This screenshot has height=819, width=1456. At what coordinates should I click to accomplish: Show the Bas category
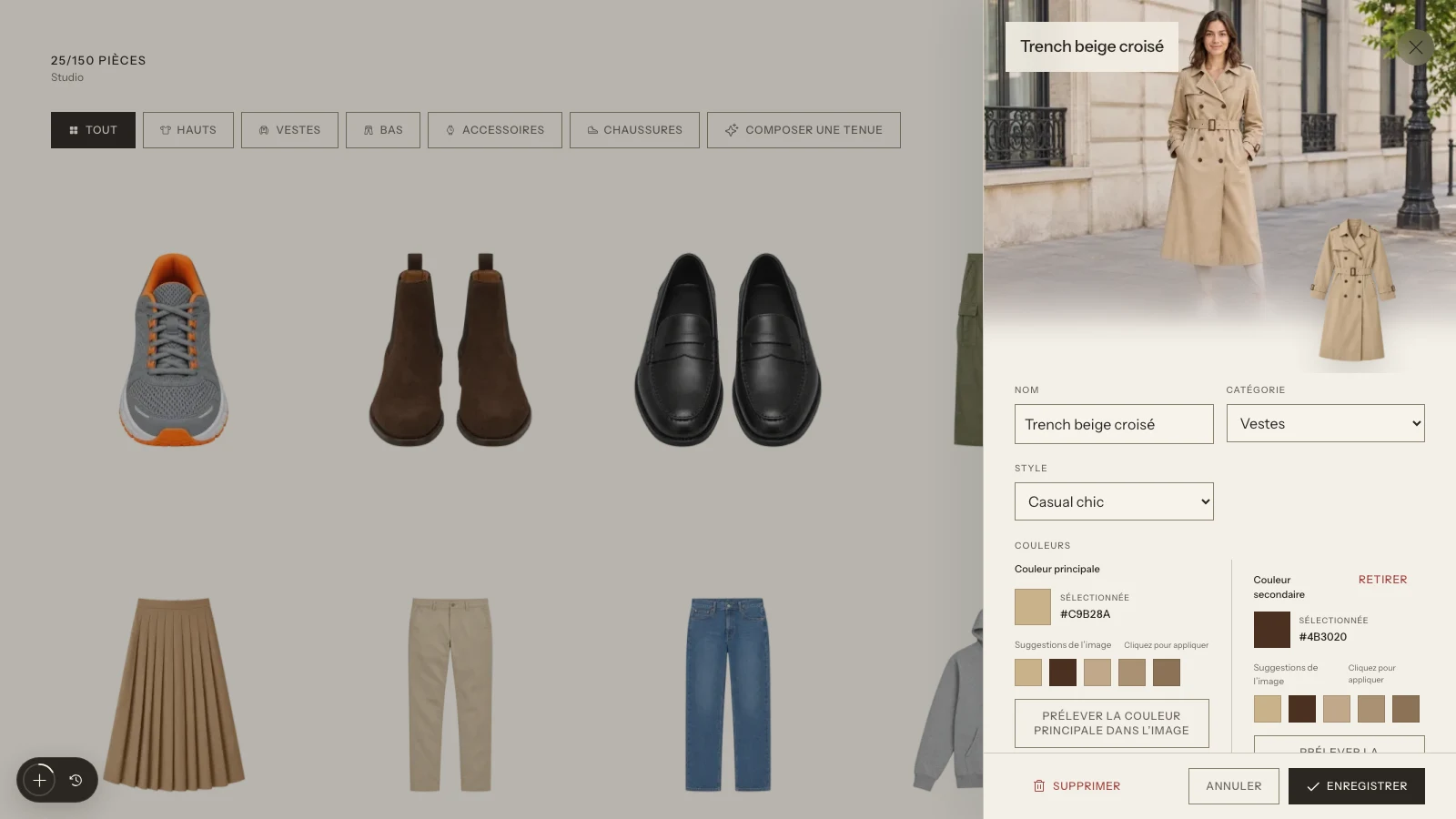click(383, 130)
